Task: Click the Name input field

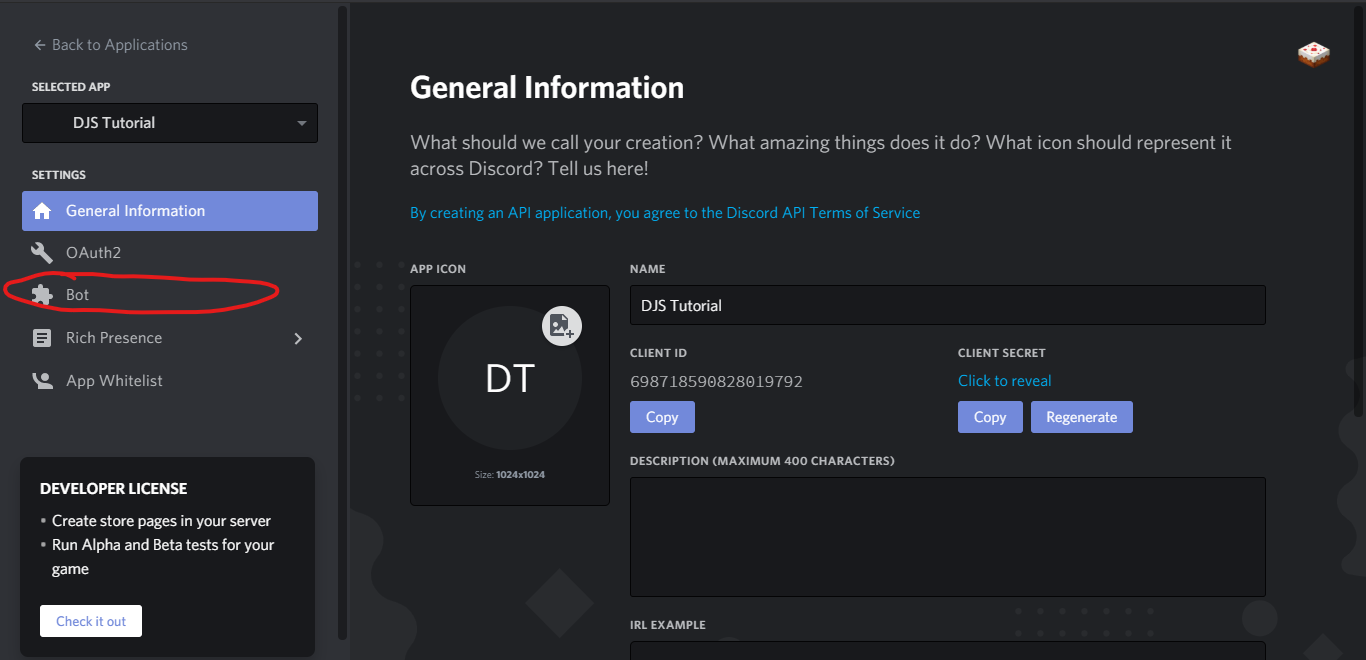Action: pos(947,305)
